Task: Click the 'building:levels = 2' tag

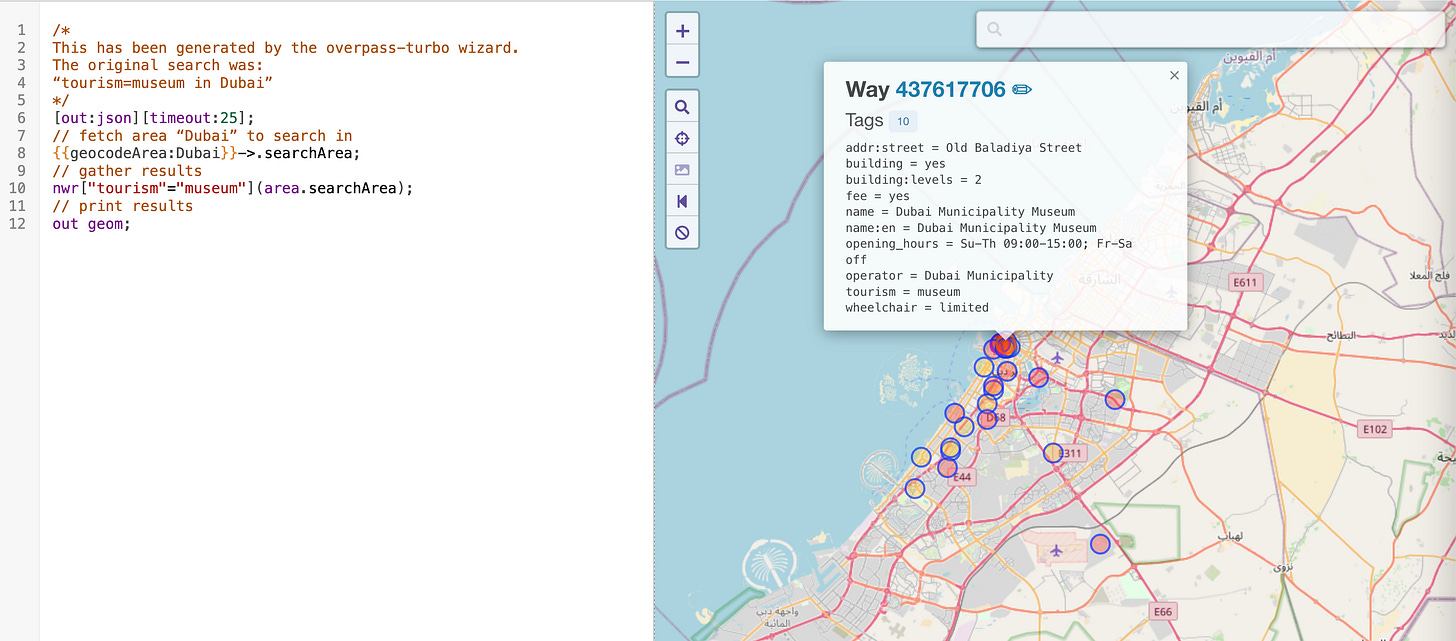Action: click(913, 180)
